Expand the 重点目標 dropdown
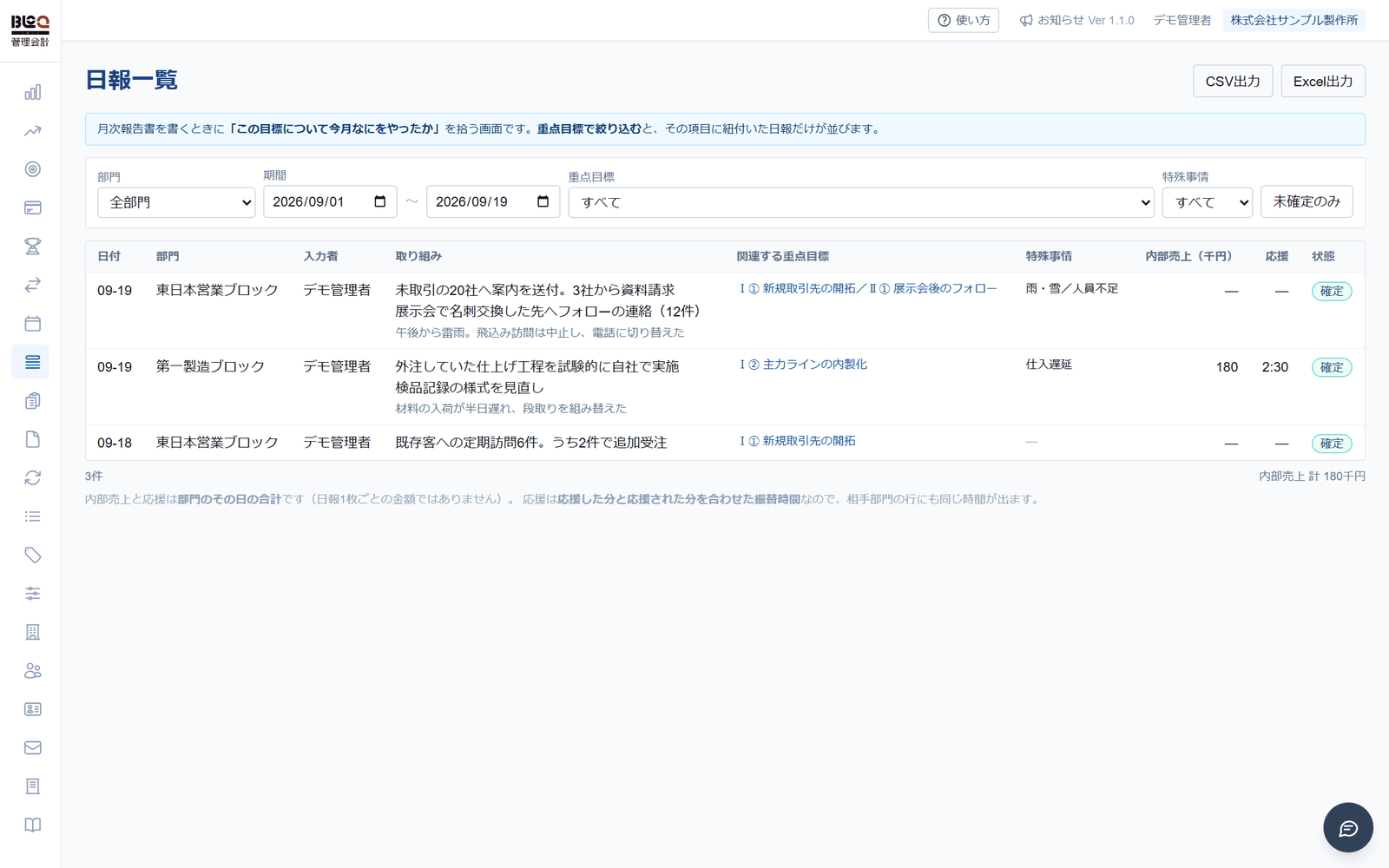 (x=861, y=202)
